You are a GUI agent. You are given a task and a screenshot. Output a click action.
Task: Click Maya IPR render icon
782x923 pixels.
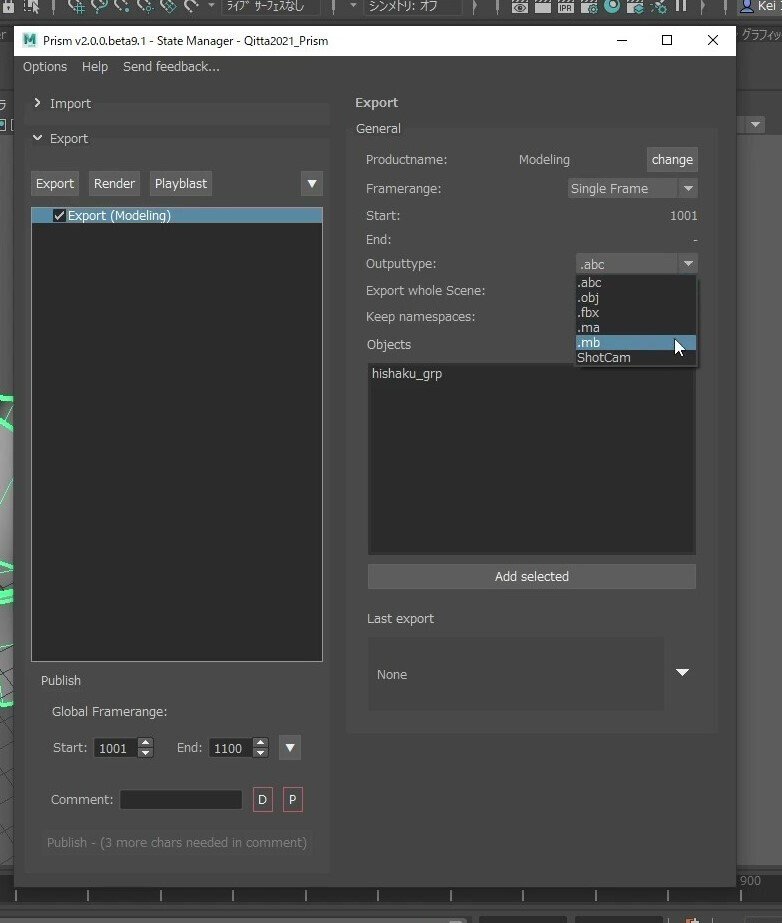point(565,6)
